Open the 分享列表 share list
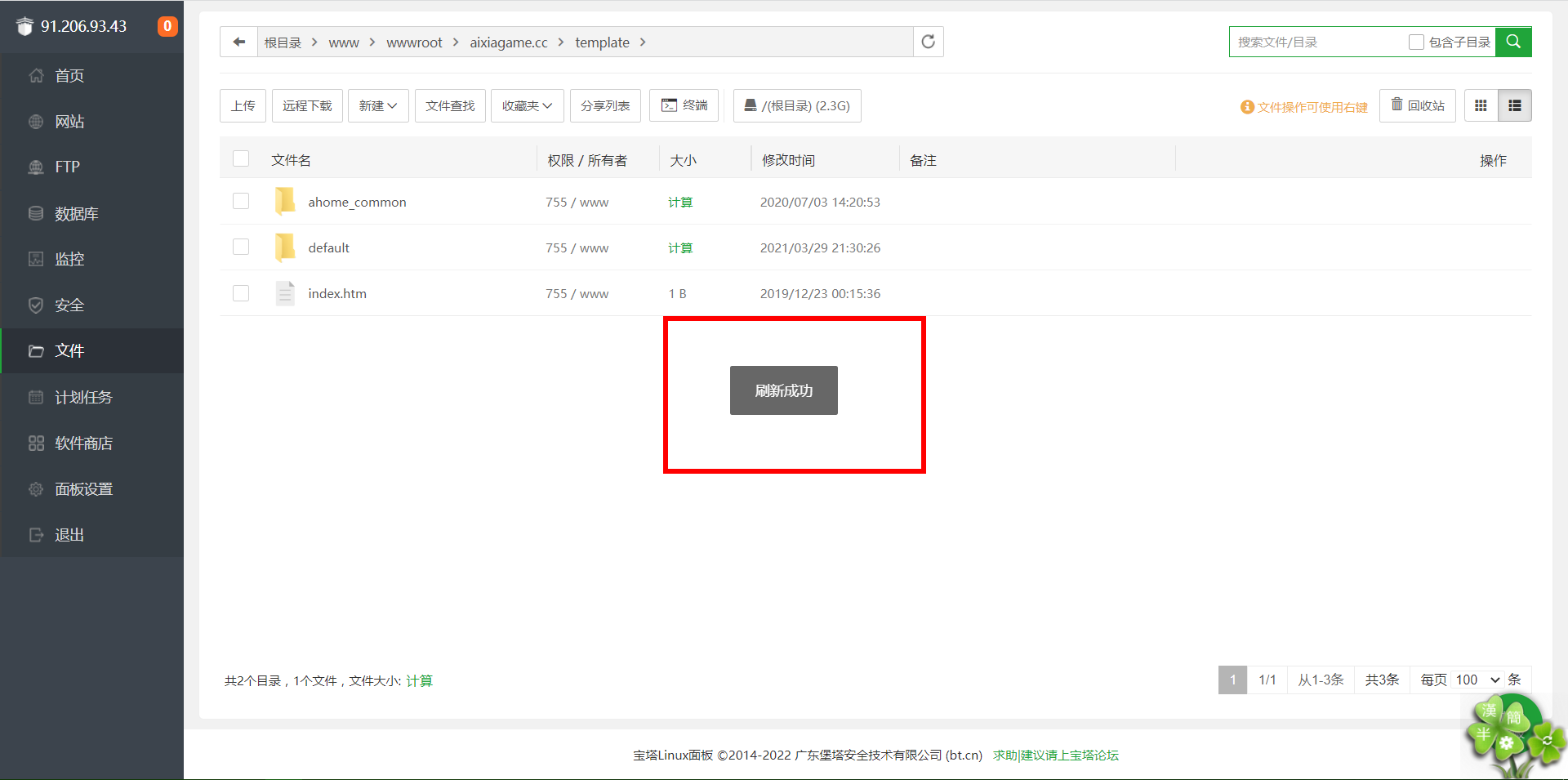This screenshot has height=780, width=1568. (605, 105)
